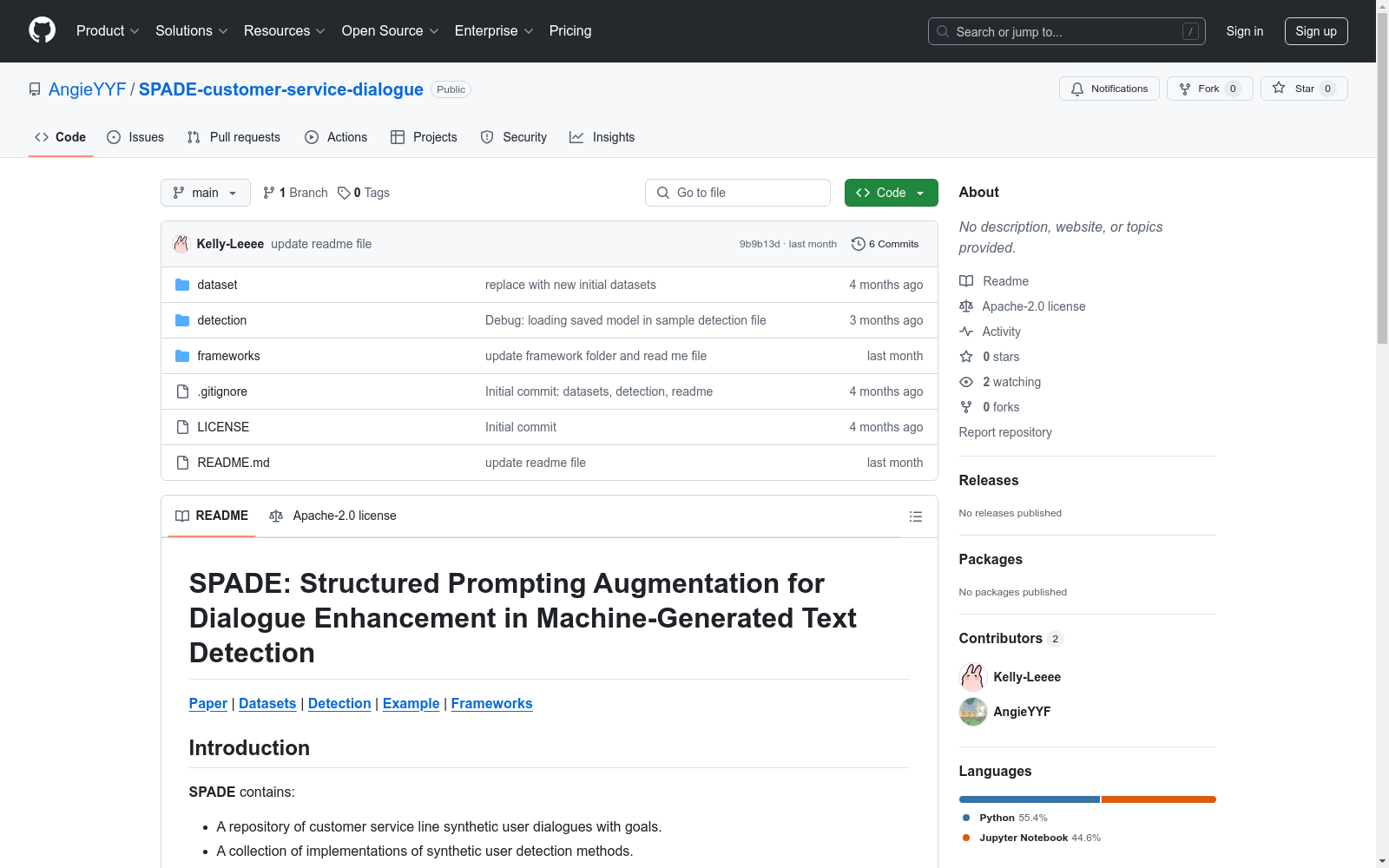Expand the Resources menu
The image size is (1389, 868).
pos(285,31)
